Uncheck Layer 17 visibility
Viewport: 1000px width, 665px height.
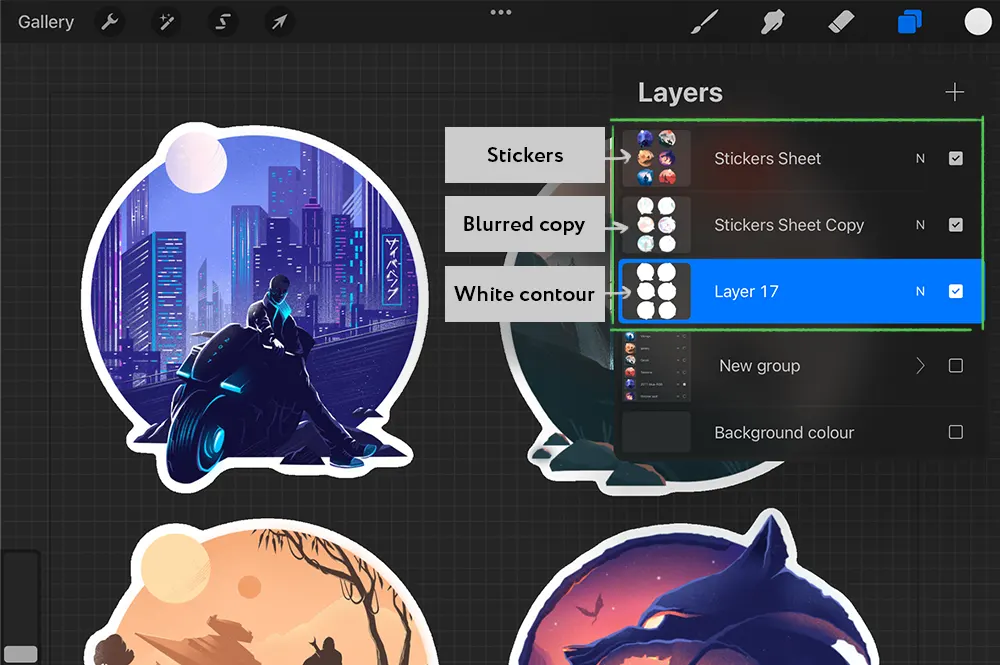click(955, 291)
